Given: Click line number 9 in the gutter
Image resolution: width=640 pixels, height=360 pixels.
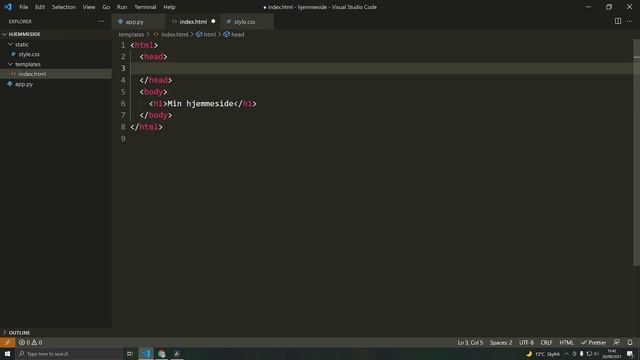Looking at the screenshot, I should [123, 139].
